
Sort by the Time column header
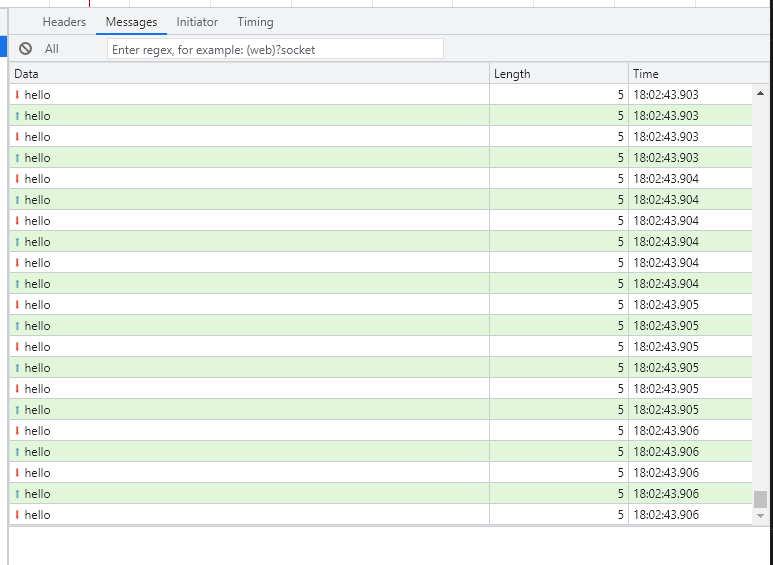pos(690,74)
